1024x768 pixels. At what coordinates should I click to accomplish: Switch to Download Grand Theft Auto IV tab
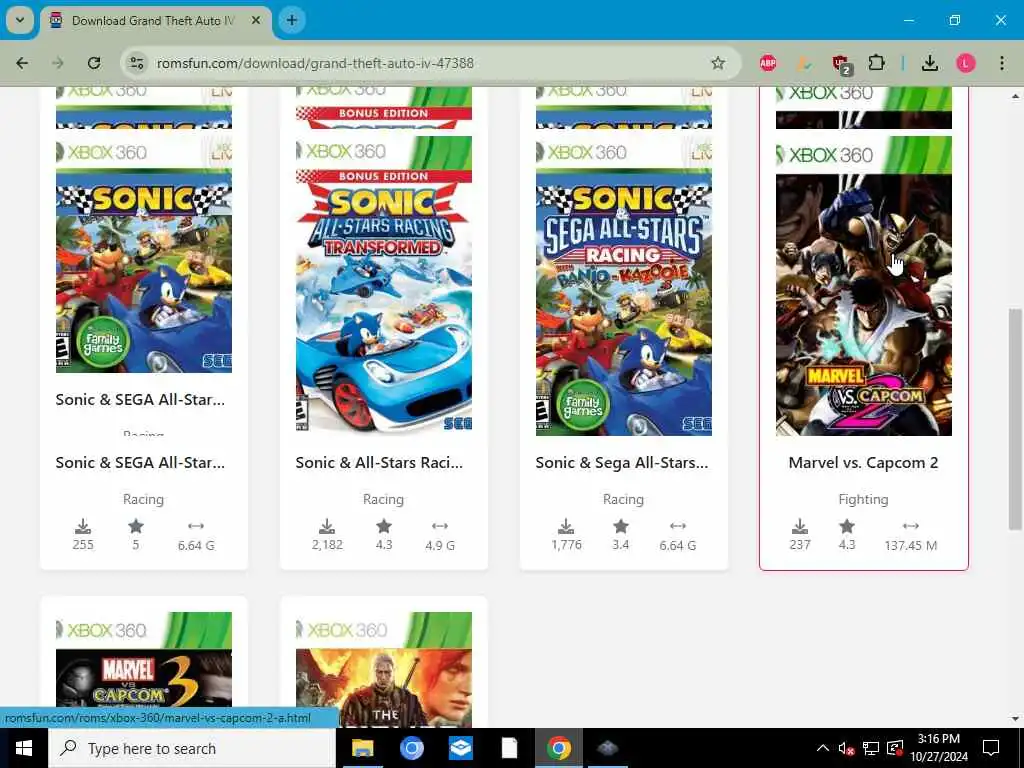click(x=155, y=21)
